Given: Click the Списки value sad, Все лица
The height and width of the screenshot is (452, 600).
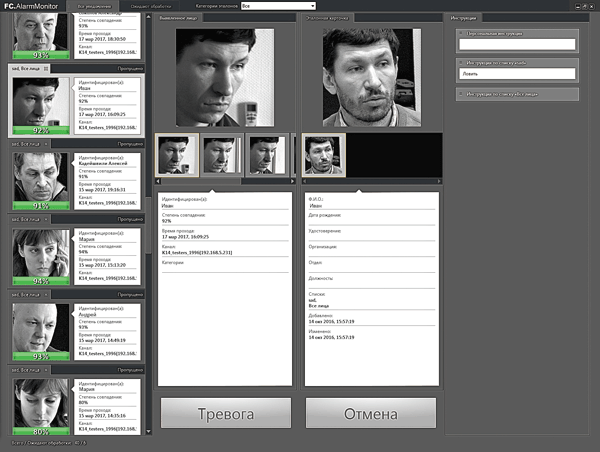Looking at the screenshot, I should [319, 303].
